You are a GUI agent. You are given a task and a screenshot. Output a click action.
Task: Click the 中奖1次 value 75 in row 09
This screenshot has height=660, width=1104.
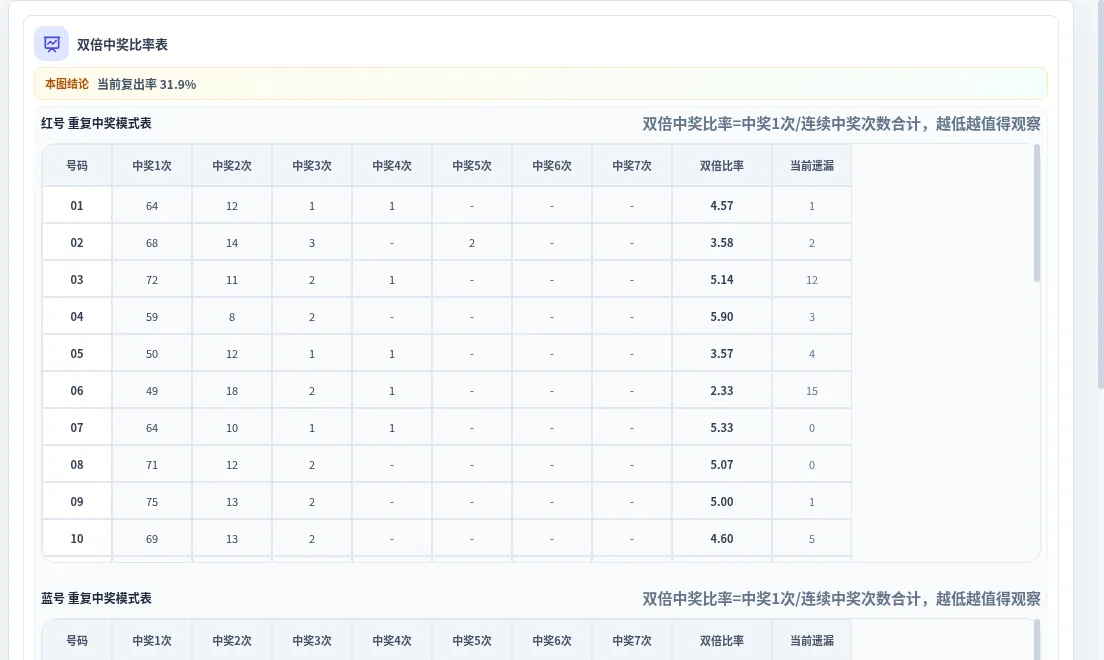(x=152, y=502)
